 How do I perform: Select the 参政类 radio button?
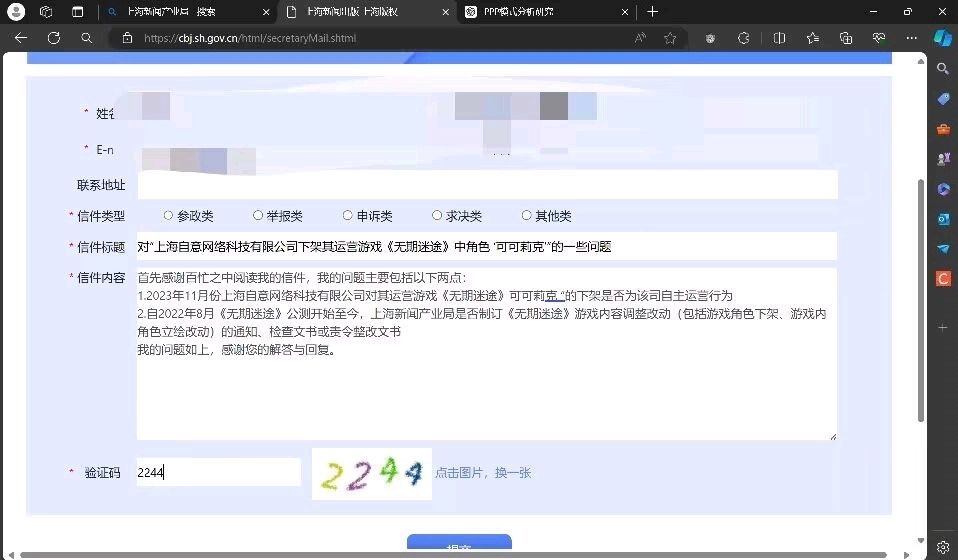tap(168, 216)
